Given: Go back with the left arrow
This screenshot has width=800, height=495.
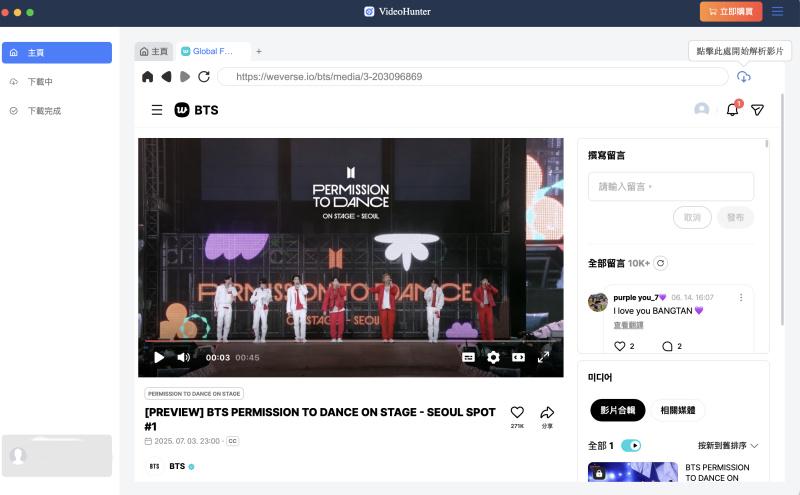Looking at the screenshot, I should 166,77.
